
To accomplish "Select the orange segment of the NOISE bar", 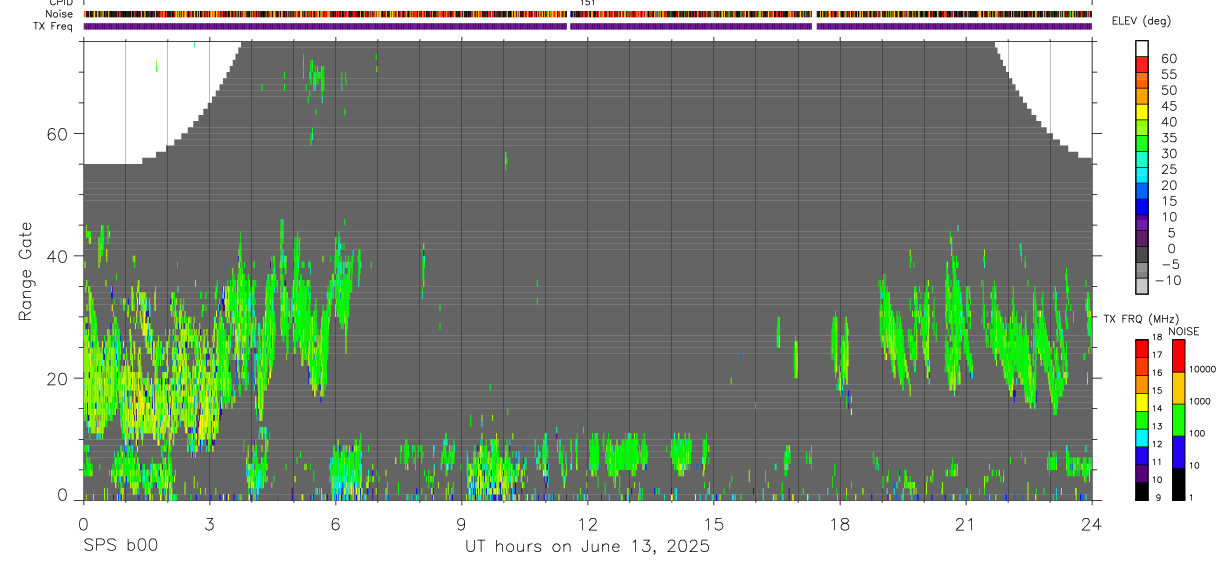I will point(1177,388).
